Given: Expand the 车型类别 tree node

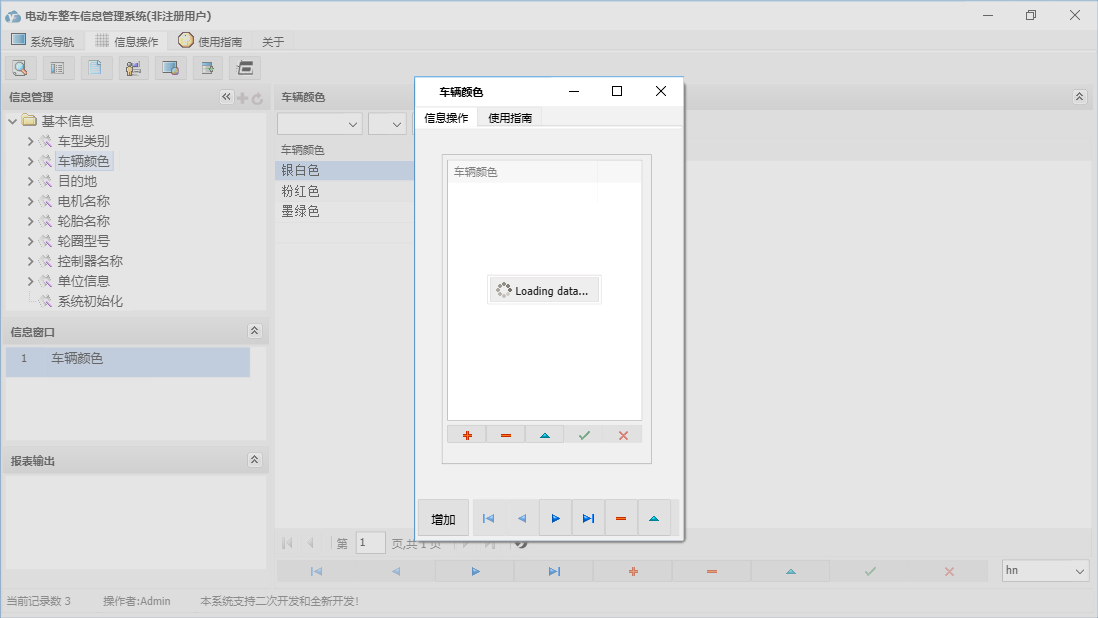Looking at the screenshot, I should 31,140.
